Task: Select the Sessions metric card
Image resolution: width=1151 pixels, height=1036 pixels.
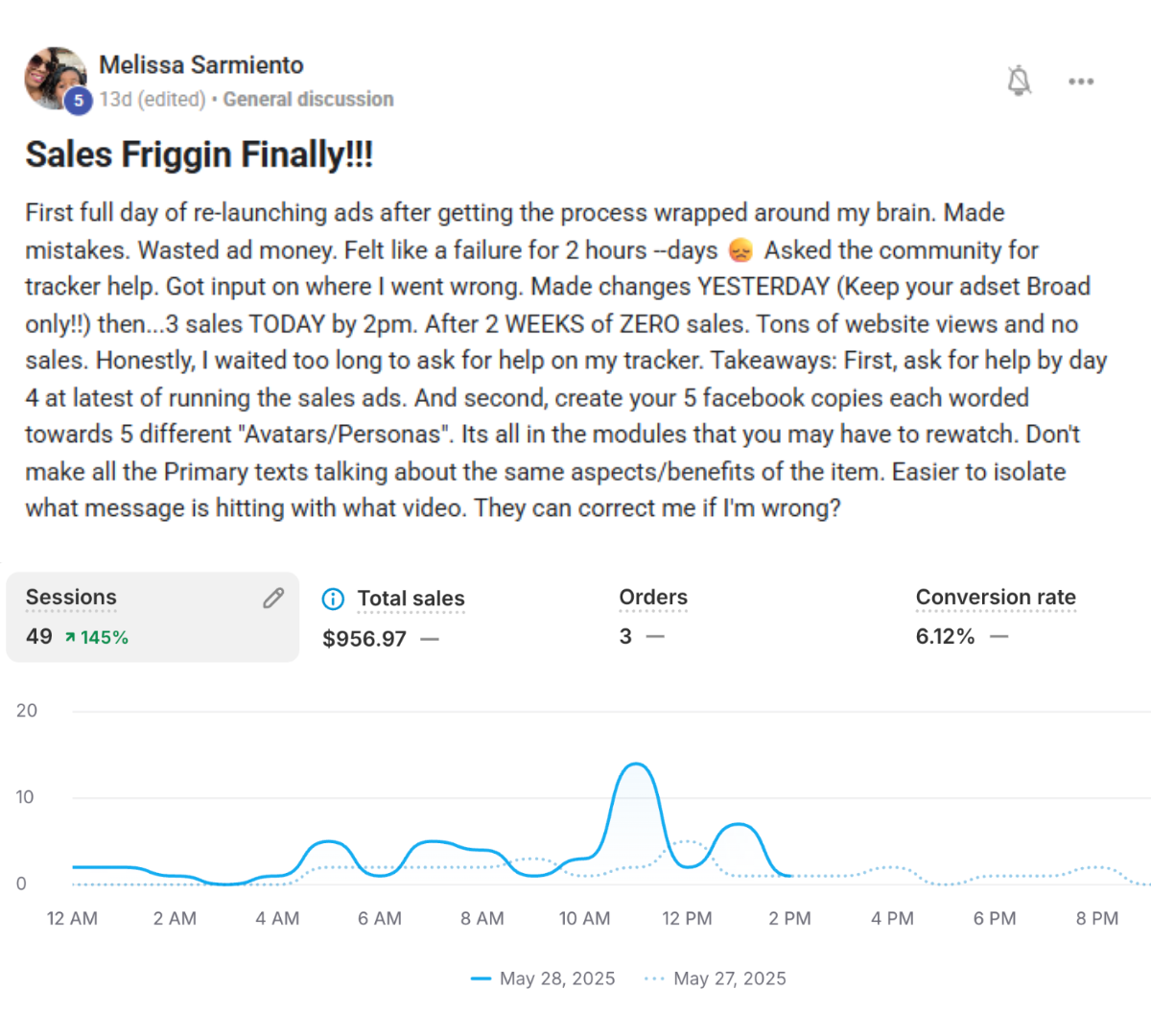Action: (x=153, y=617)
